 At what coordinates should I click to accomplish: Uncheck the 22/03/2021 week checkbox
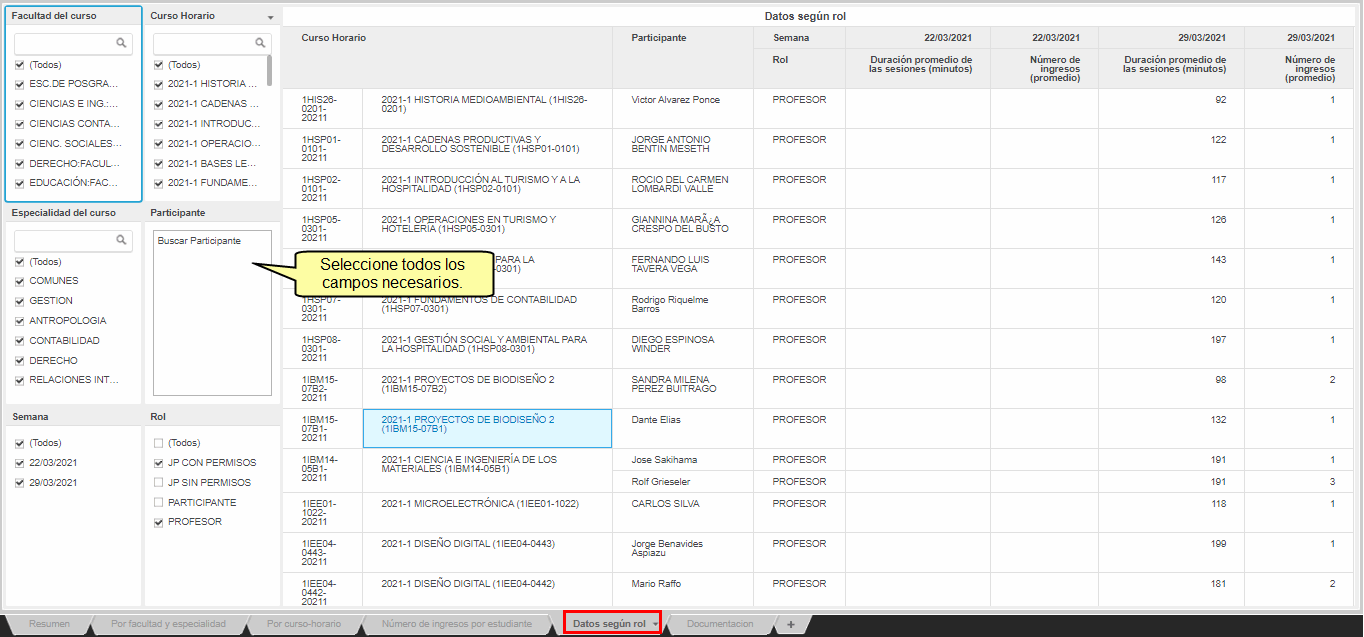pyautogui.click(x=20, y=463)
